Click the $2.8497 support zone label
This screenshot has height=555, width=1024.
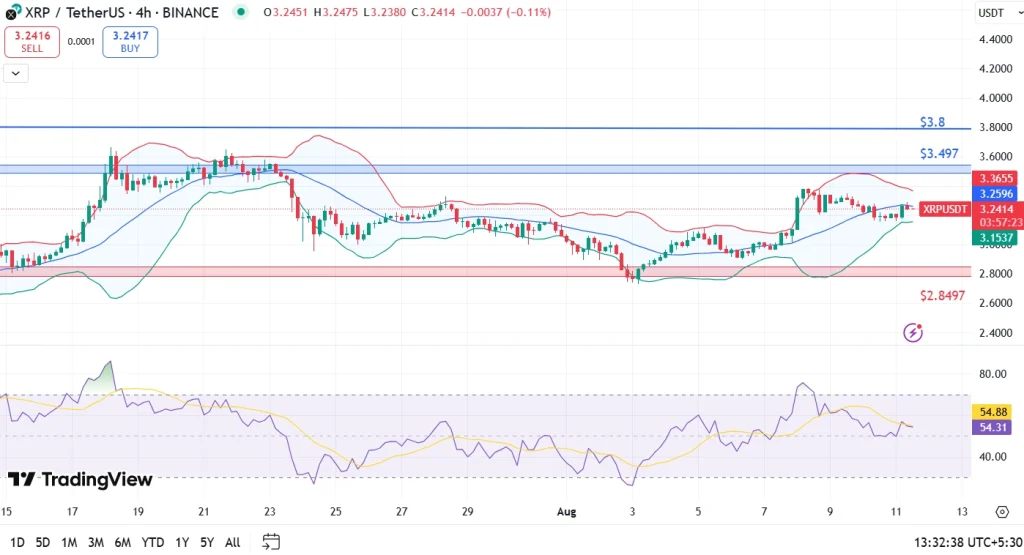pyautogui.click(x=942, y=296)
